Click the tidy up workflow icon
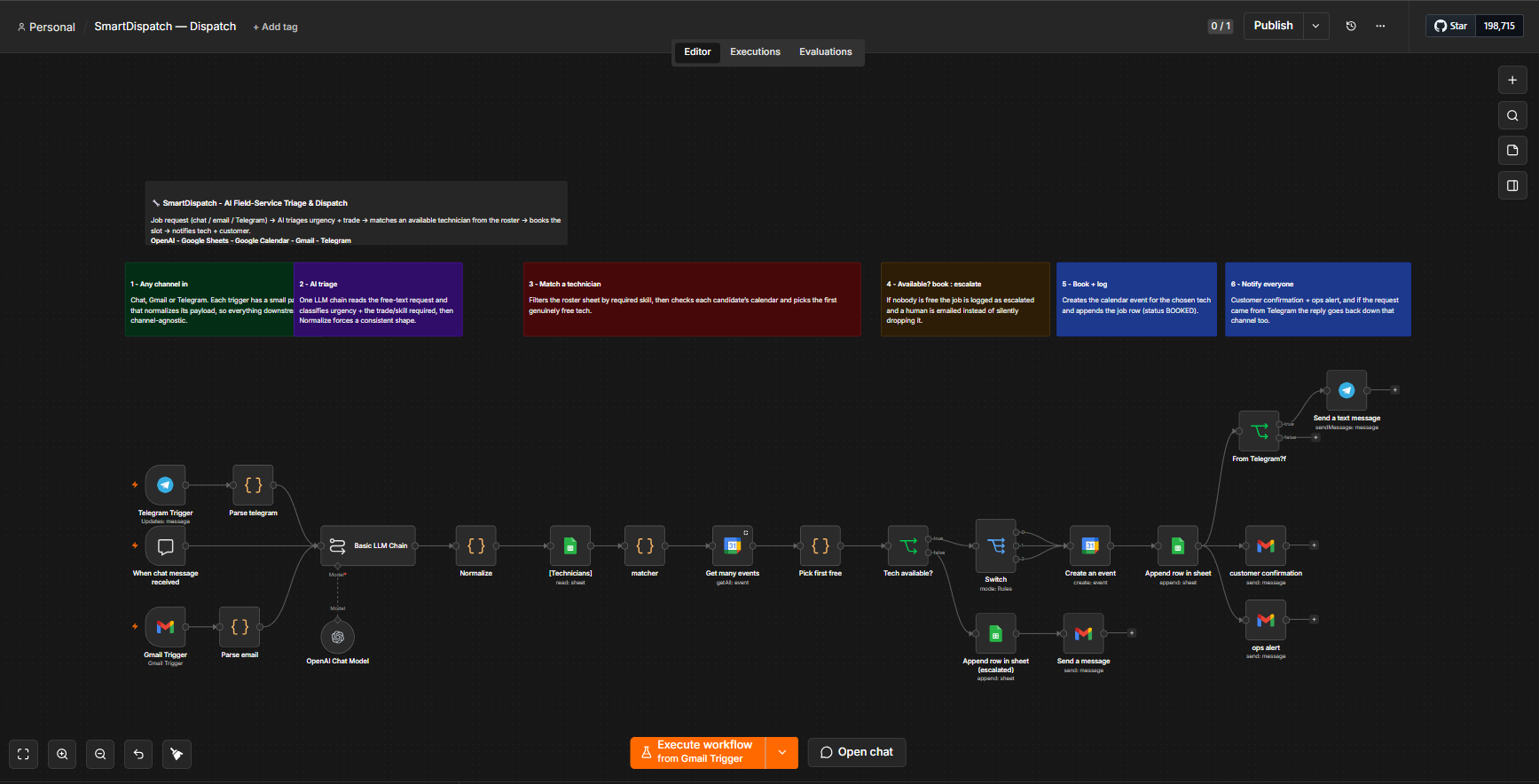This screenshot has width=1539, height=784. (177, 754)
